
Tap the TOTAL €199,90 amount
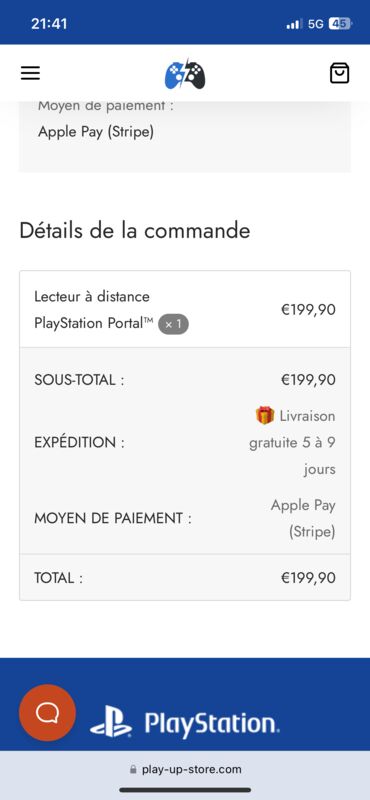coord(308,578)
